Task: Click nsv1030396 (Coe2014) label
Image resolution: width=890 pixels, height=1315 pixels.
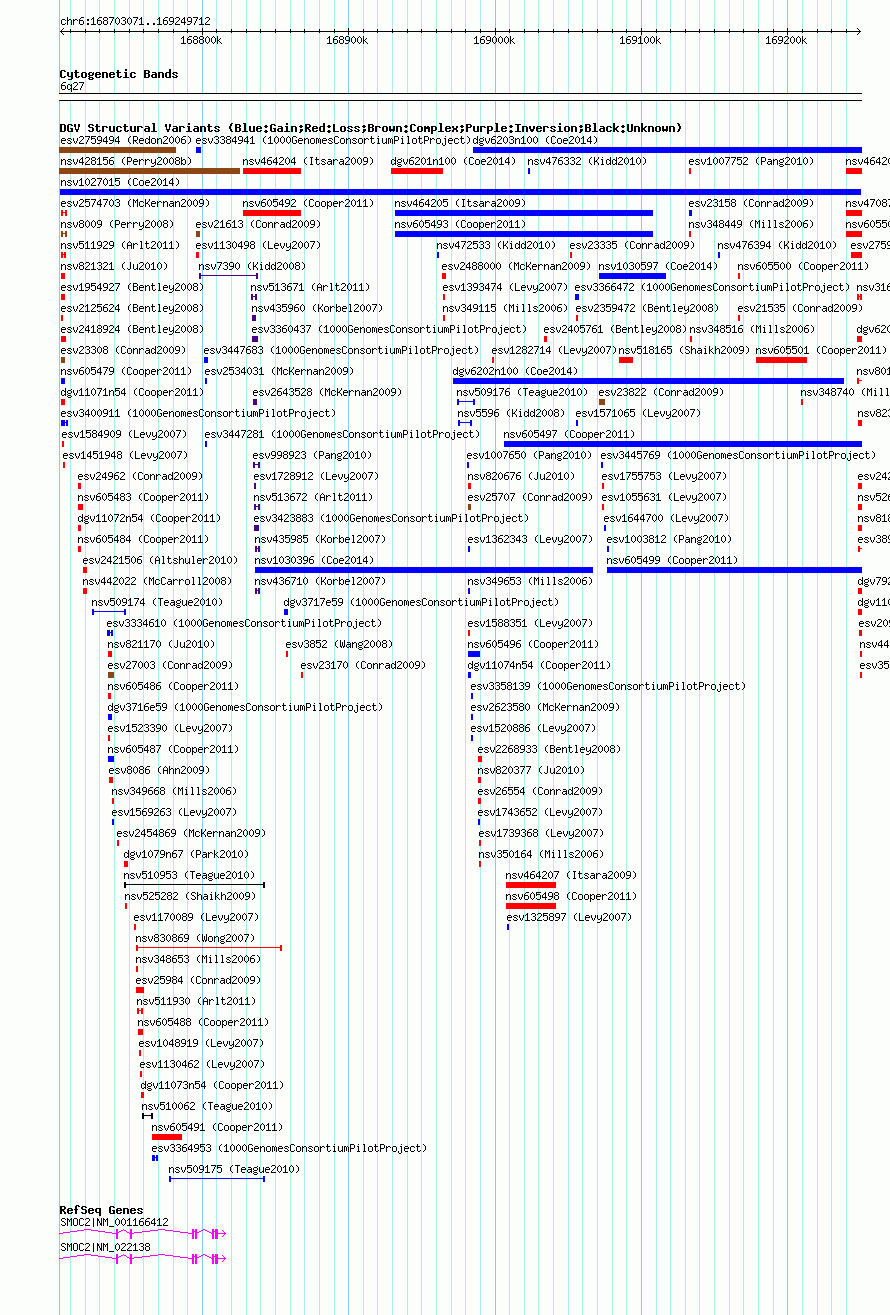Action: click(x=314, y=560)
